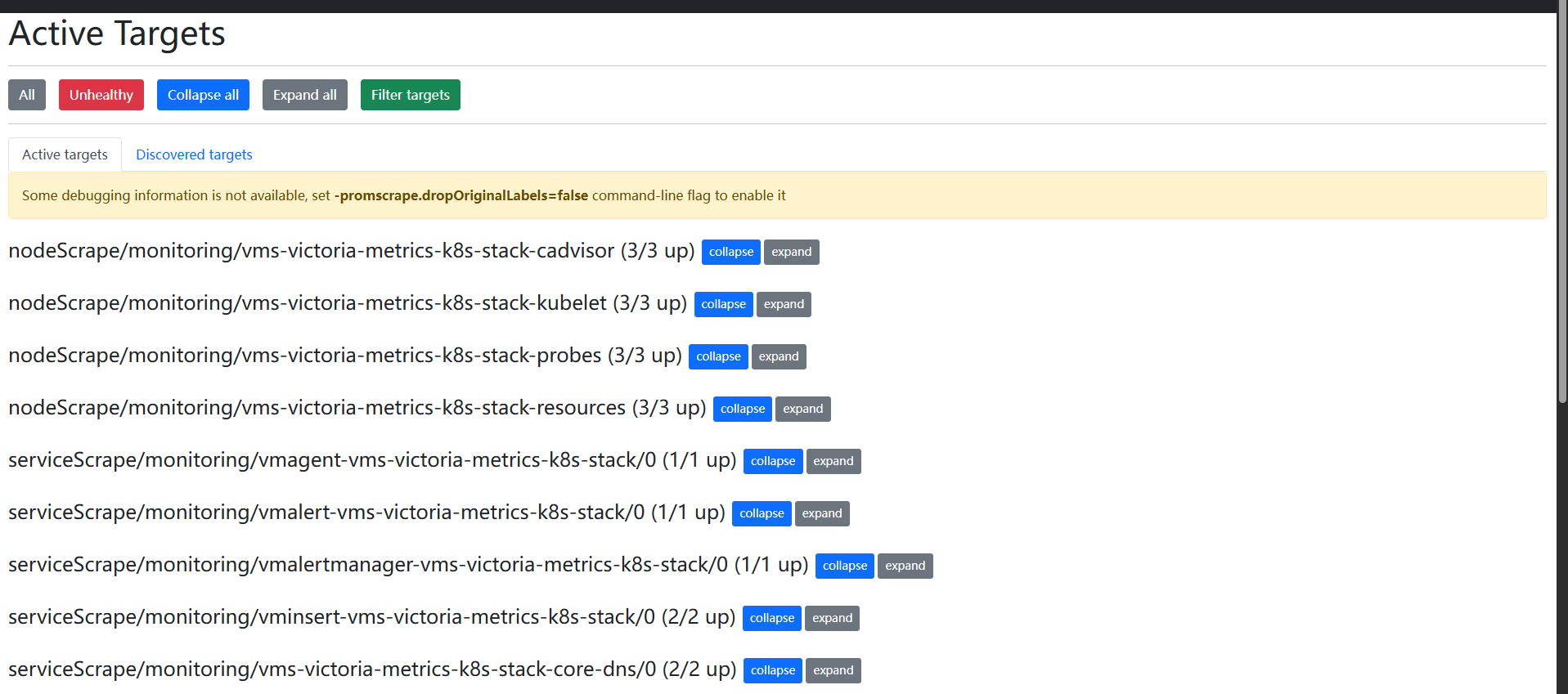Collapse the stack-resources nodeScrape group
This screenshot has height=694, width=1568.
point(743,409)
